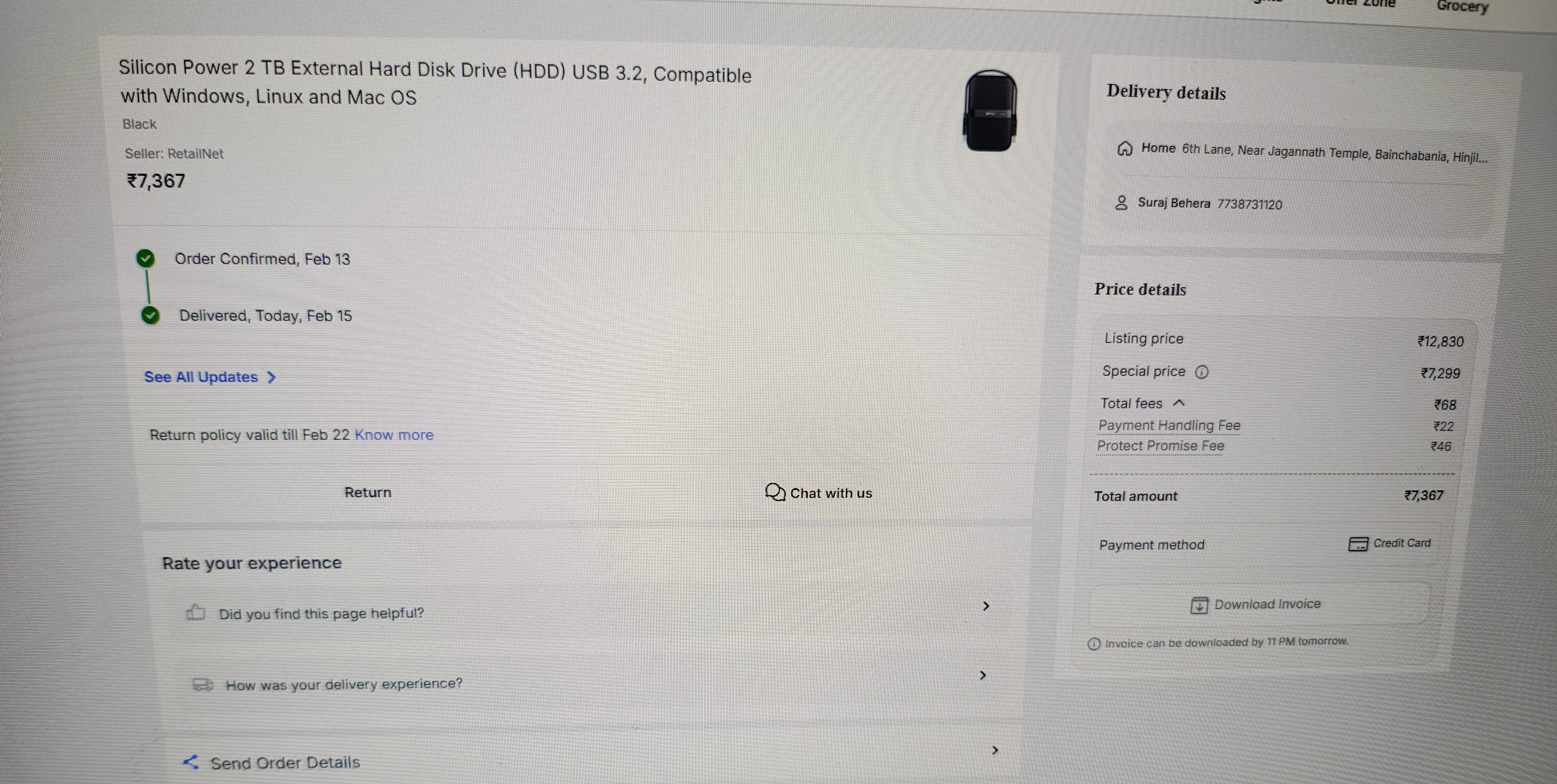Open the Know more return policy link
The width and height of the screenshot is (1557, 784).
point(393,435)
